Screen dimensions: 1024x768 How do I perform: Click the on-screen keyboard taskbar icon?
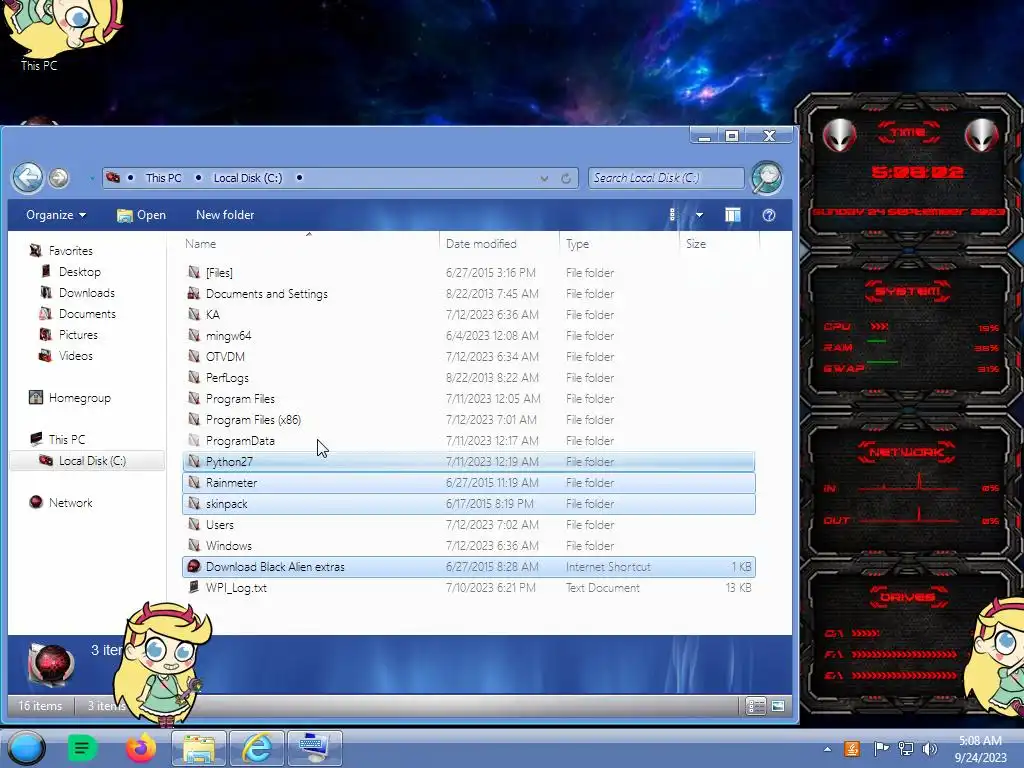tap(315, 748)
